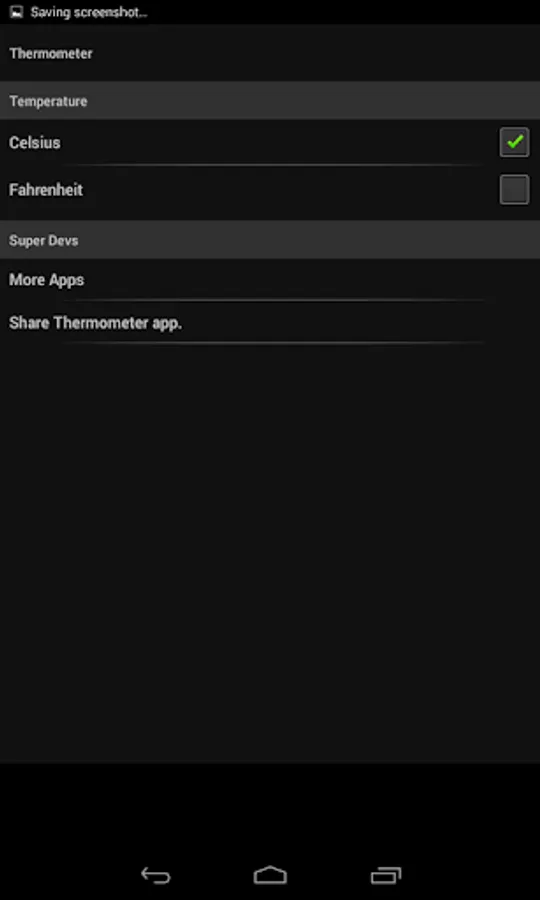Select the Celsius row label
This screenshot has width=540, height=900.
pos(34,142)
